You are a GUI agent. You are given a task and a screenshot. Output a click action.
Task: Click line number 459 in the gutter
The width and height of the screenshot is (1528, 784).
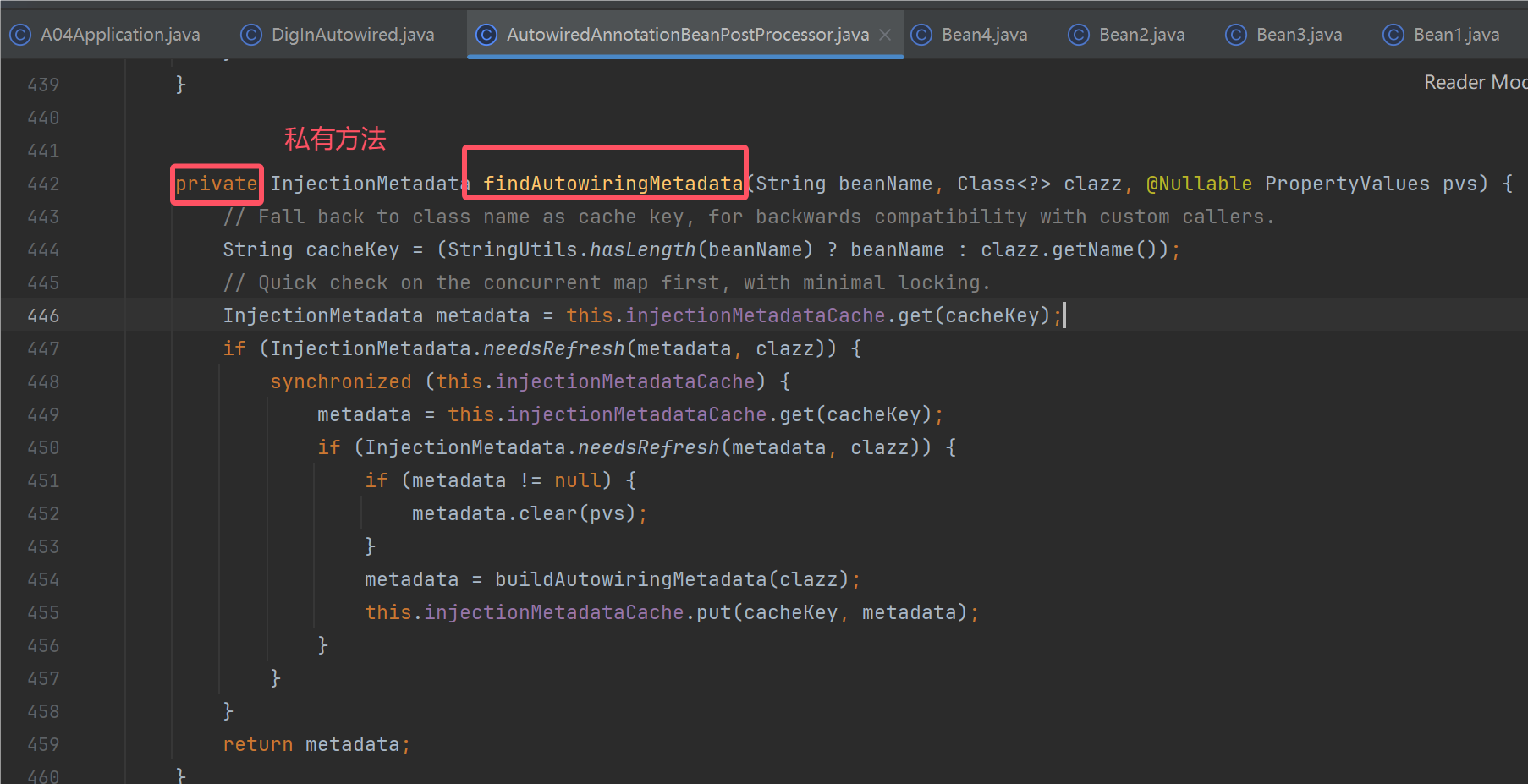click(43, 745)
